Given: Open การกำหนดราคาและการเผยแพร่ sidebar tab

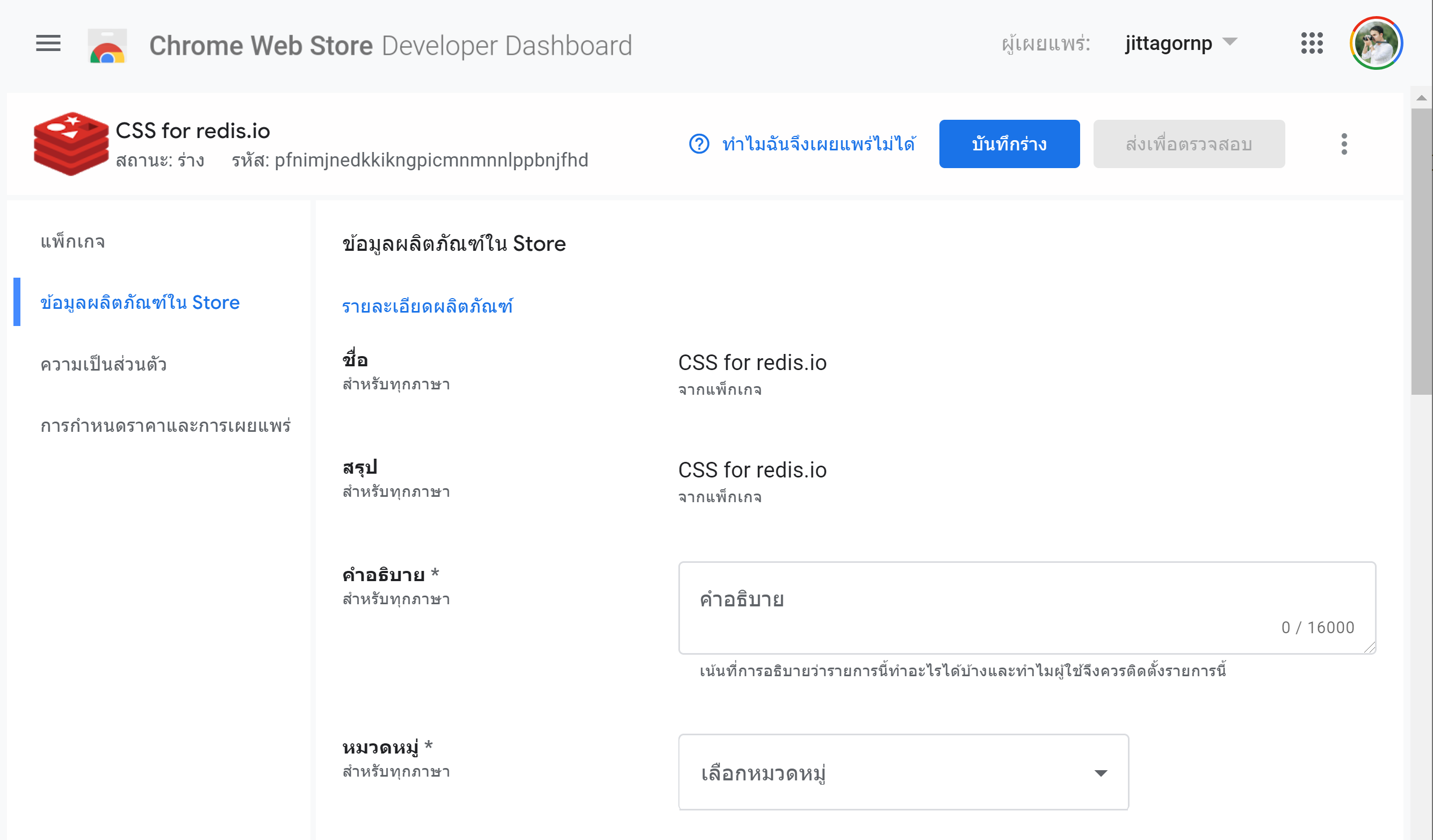Looking at the screenshot, I should [x=165, y=425].
